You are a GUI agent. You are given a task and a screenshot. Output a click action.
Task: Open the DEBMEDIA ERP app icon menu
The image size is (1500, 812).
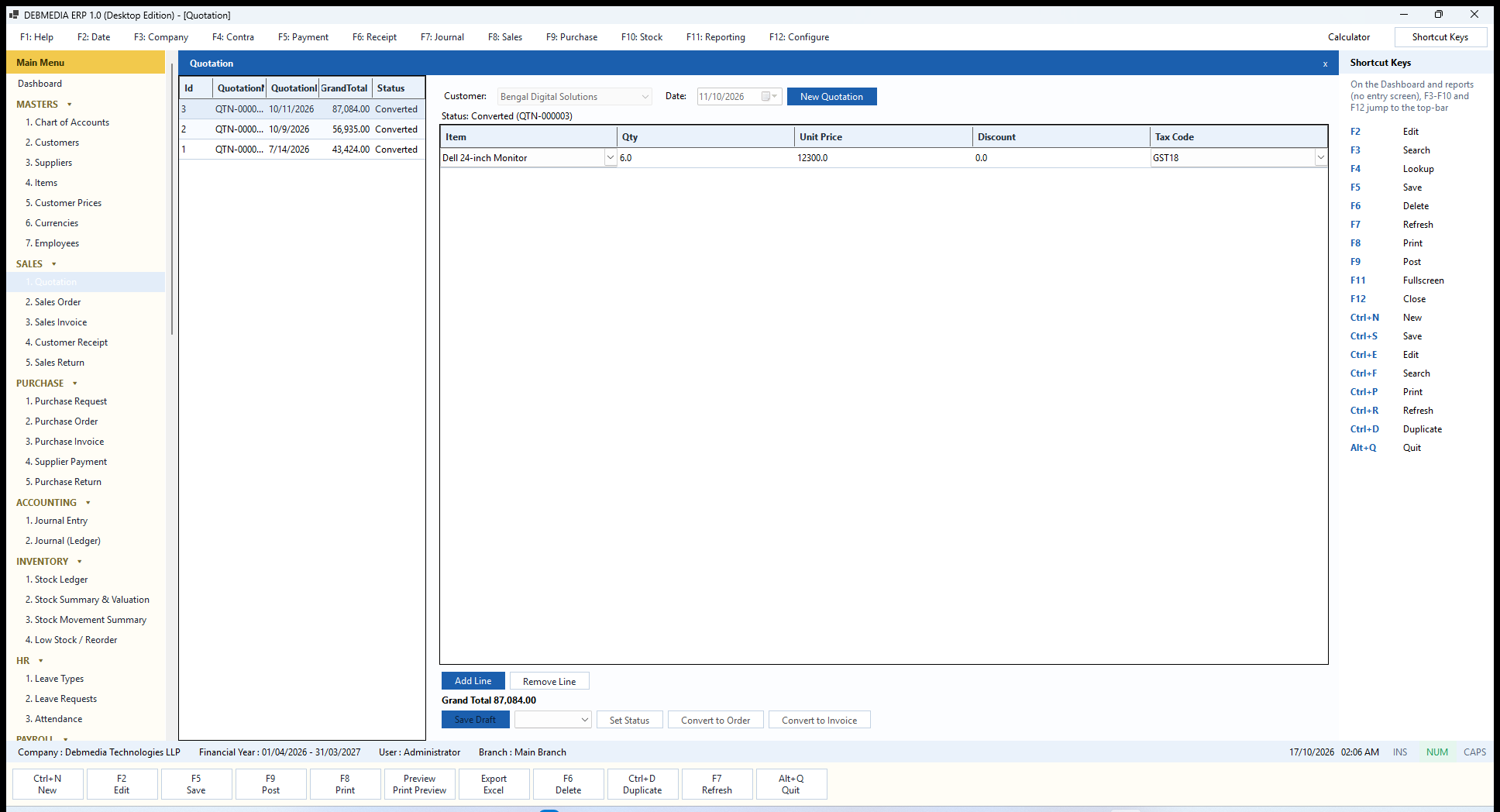point(13,15)
